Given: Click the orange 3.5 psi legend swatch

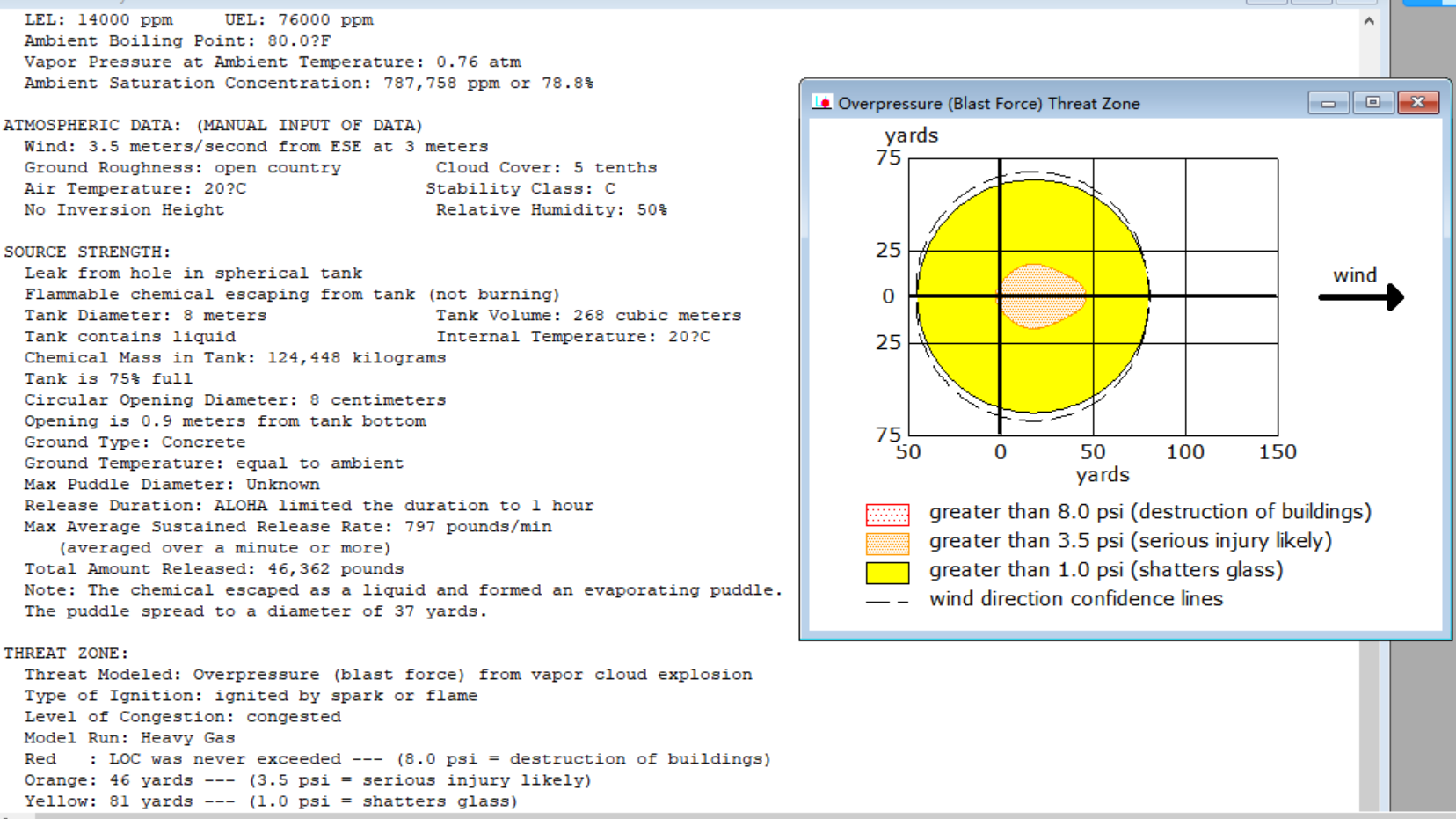Looking at the screenshot, I should pyautogui.click(x=887, y=543).
